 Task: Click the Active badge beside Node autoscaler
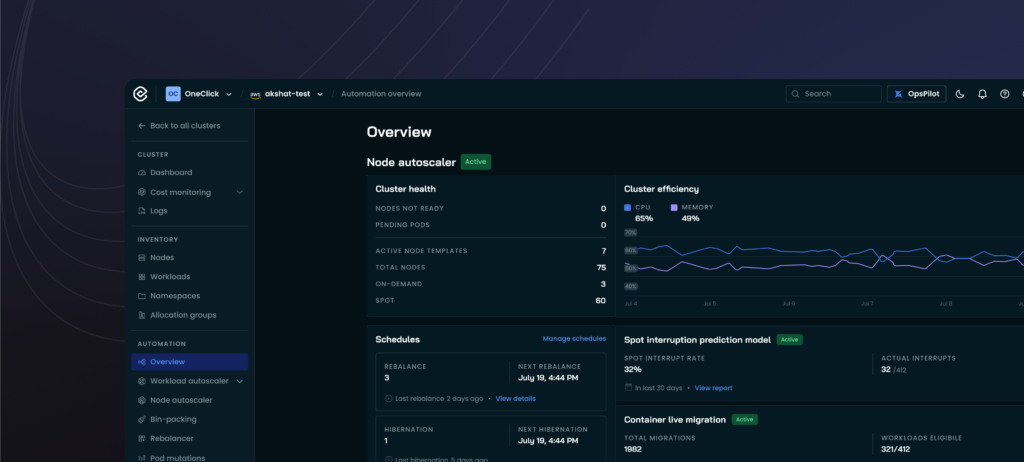click(x=475, y=161)
